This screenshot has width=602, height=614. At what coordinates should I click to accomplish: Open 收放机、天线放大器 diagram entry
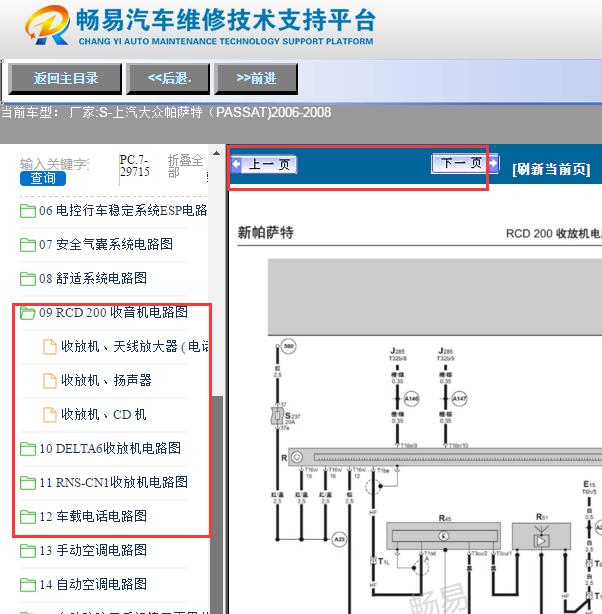pyautogui.click(x=134, y=347)
